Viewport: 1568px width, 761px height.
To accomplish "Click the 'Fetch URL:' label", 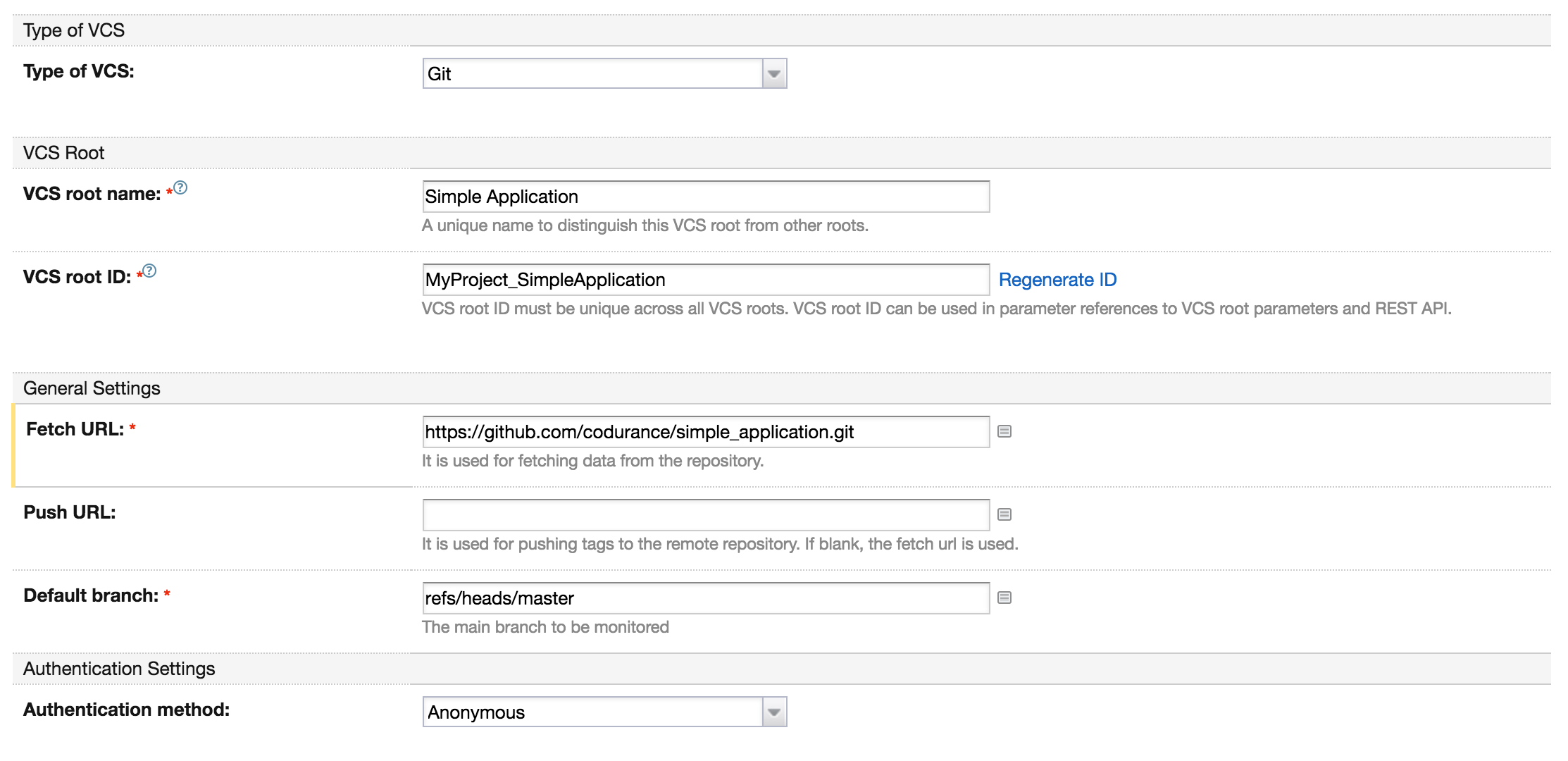I will point(75,429).
